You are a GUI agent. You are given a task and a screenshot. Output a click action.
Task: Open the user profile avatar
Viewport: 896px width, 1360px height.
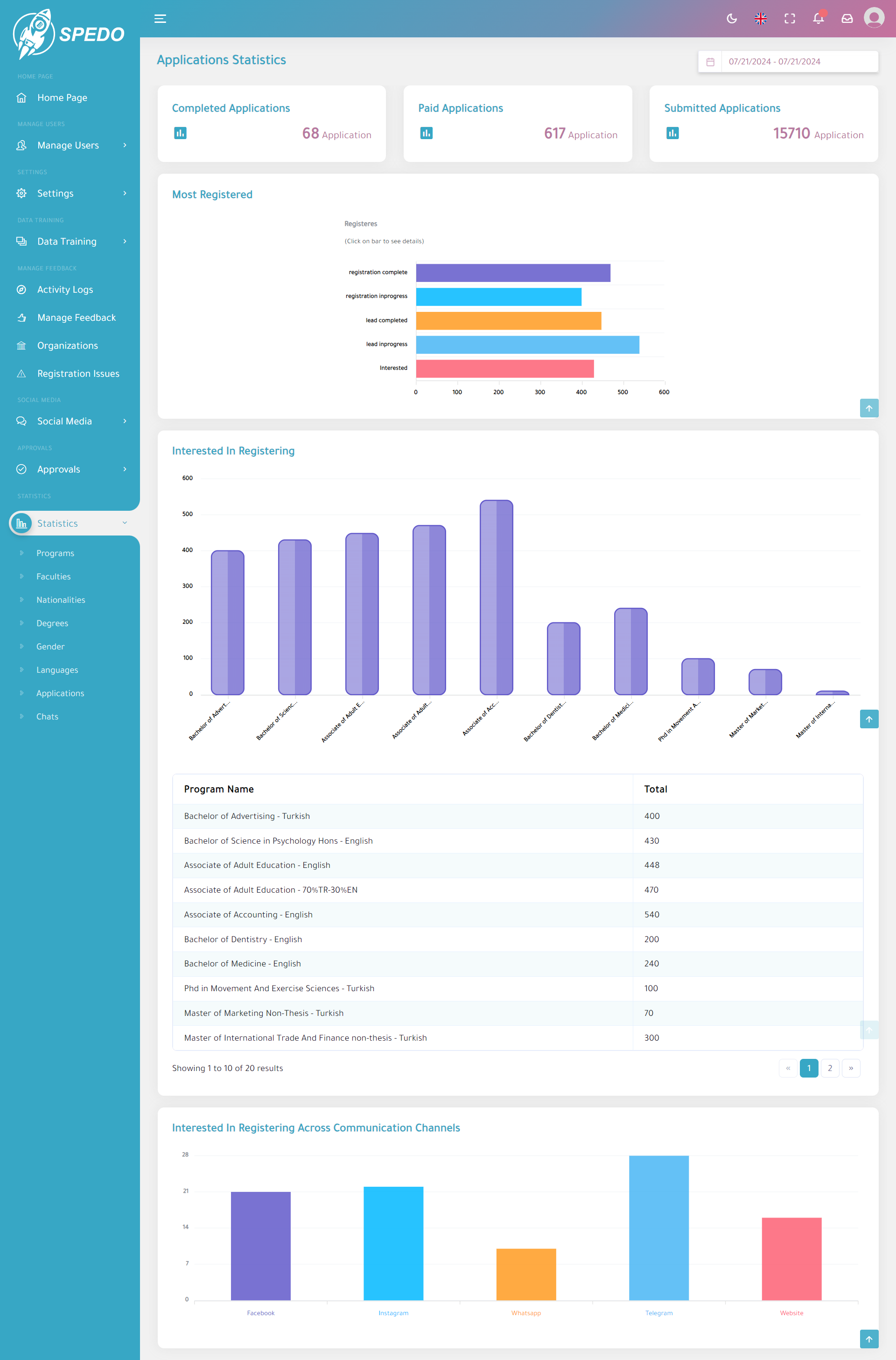874,18
